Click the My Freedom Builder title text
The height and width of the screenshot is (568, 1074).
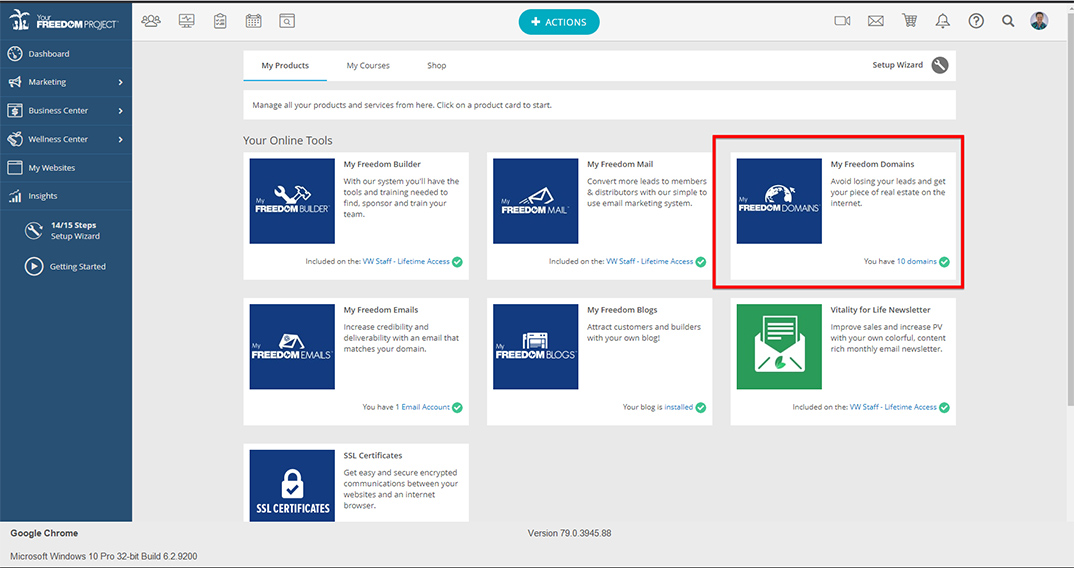pyautogui.click(x=382, y=164)
